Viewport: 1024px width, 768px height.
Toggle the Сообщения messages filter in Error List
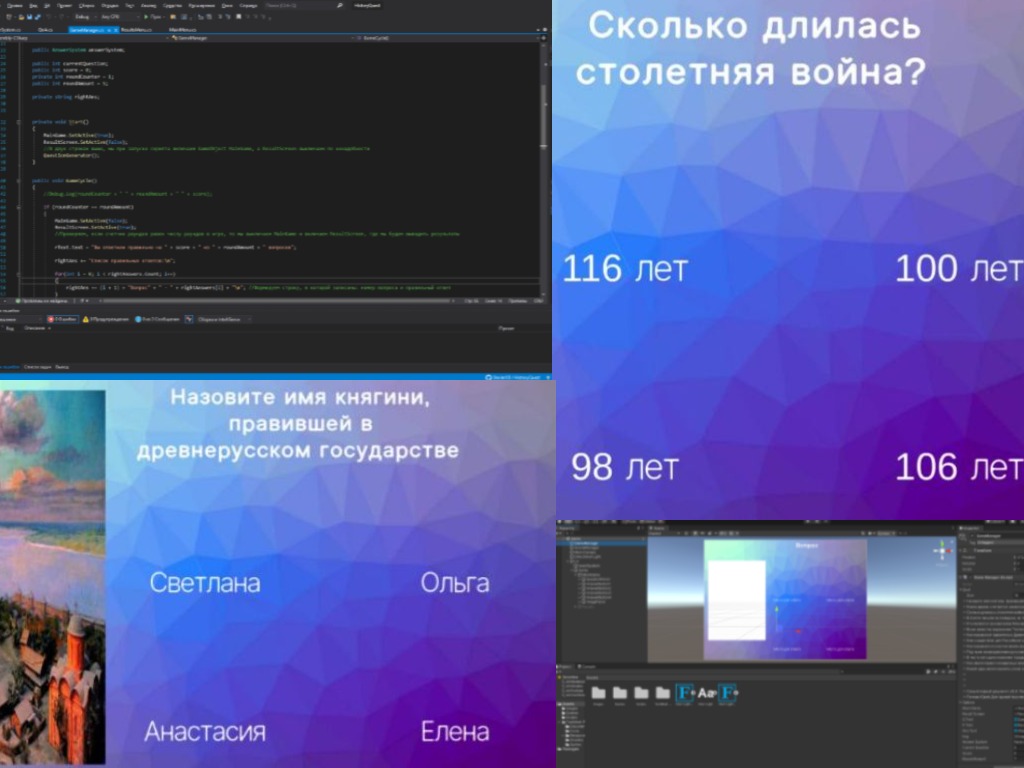(156, 319)
